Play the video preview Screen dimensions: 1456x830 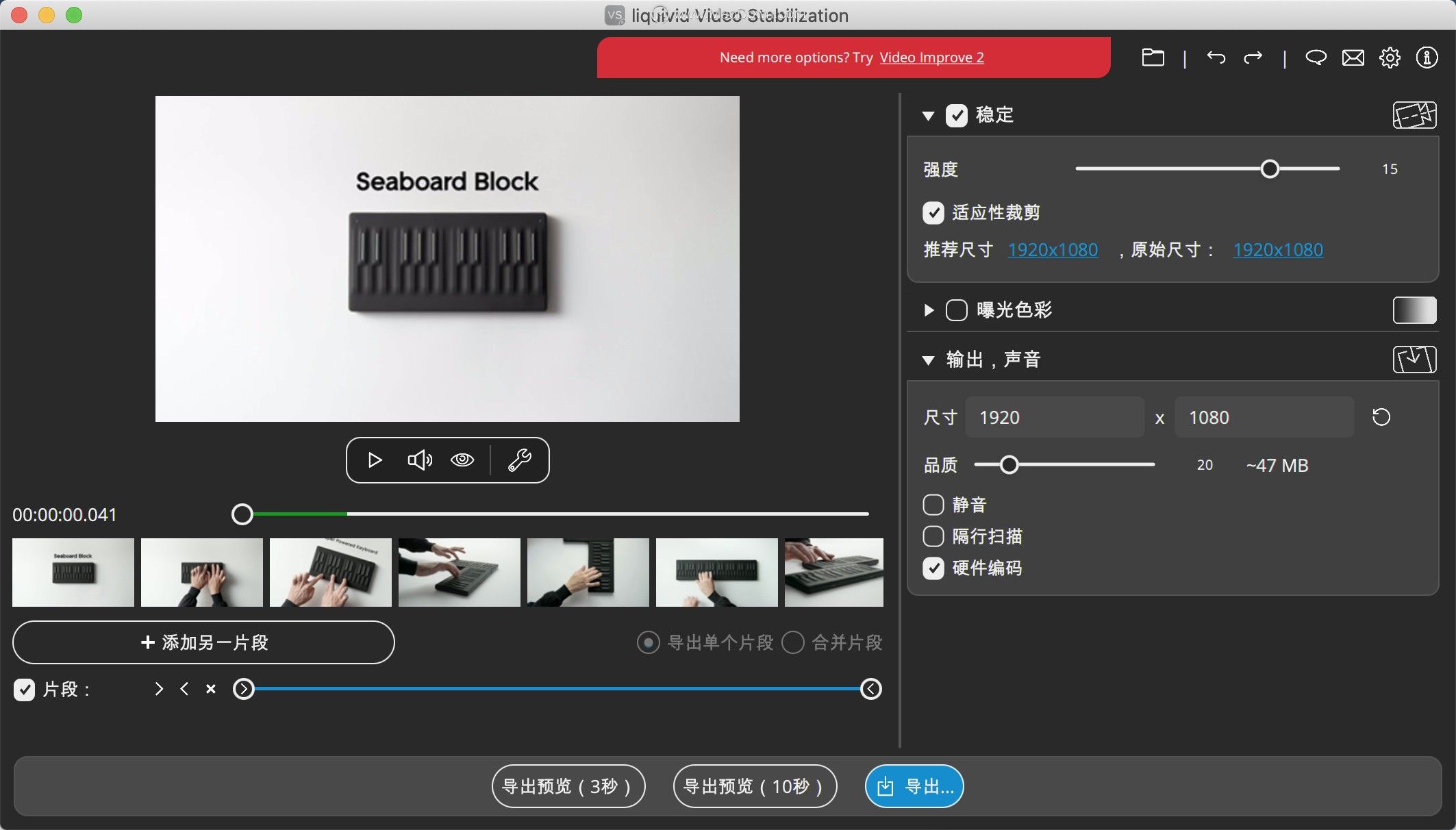[374, 460]
